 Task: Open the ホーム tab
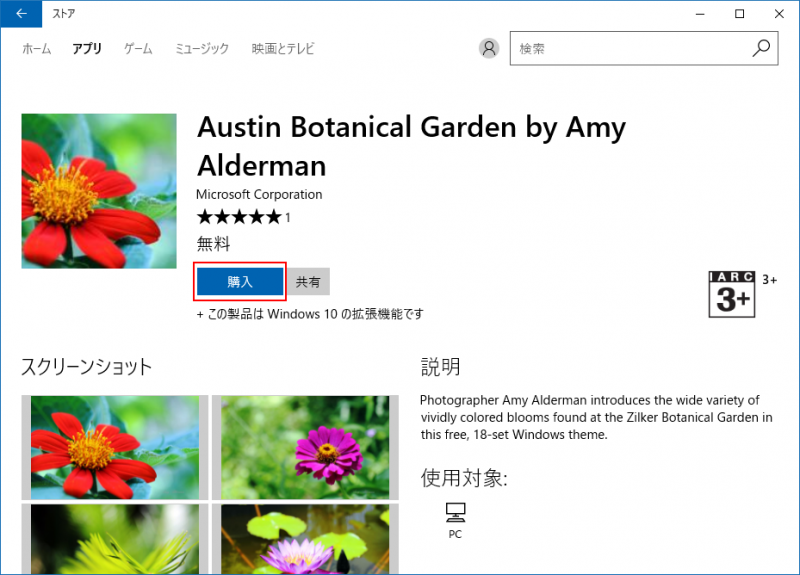(x=36, y=48)
